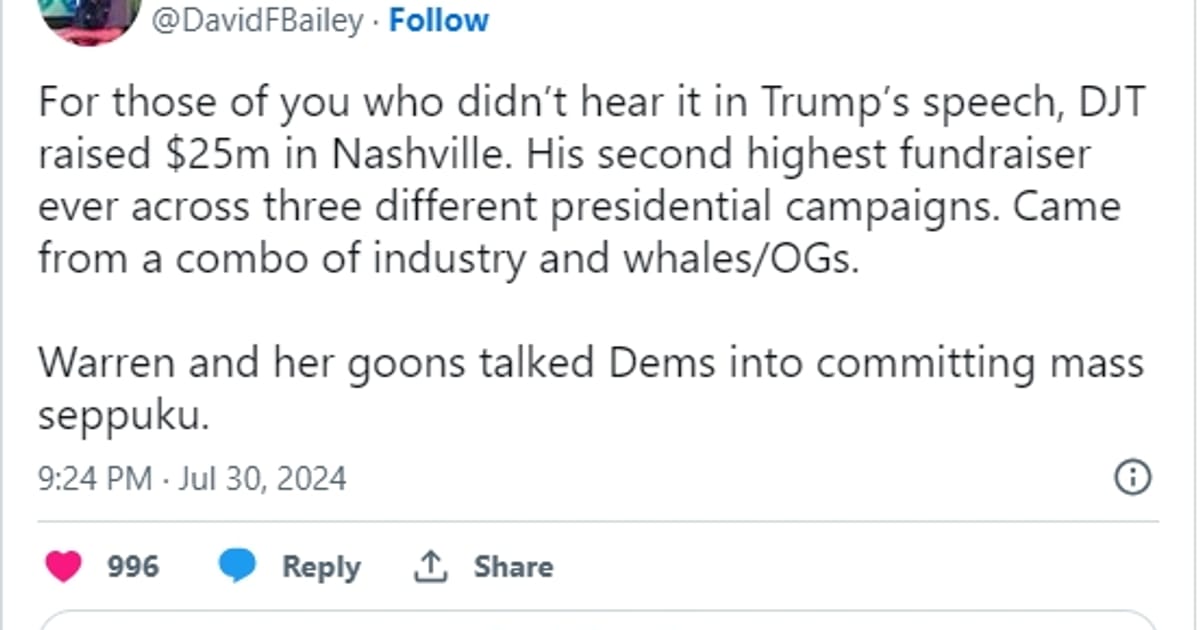Click the word 'seppuku.' in the tweet

(124, 415)
